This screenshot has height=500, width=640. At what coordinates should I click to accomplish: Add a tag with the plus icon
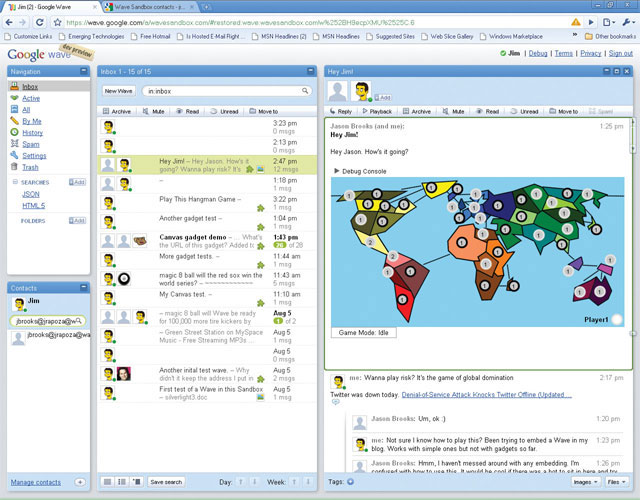tap(351, 482)
